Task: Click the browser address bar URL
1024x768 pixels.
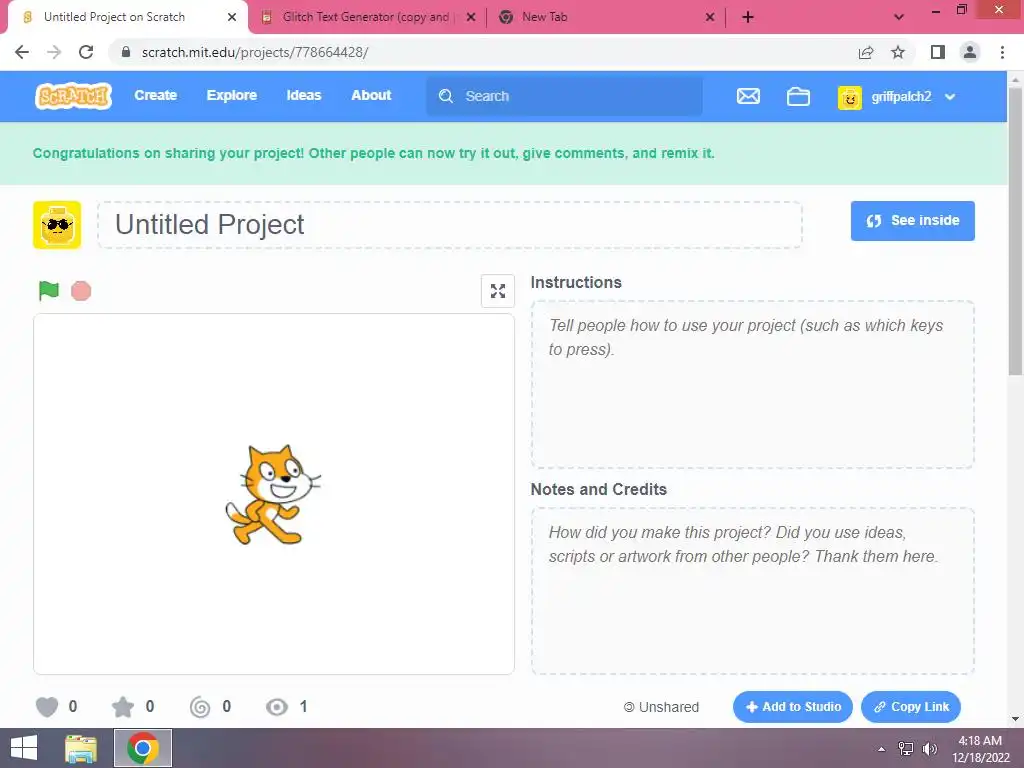Action: 255,52
